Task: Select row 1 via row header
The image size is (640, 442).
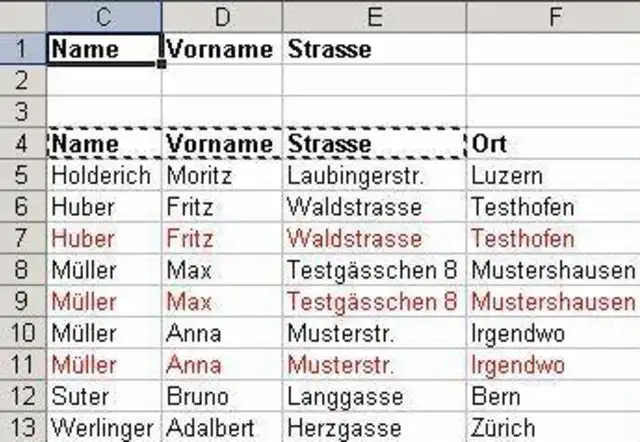Action: pyautogui.click(x=22, y=48)
